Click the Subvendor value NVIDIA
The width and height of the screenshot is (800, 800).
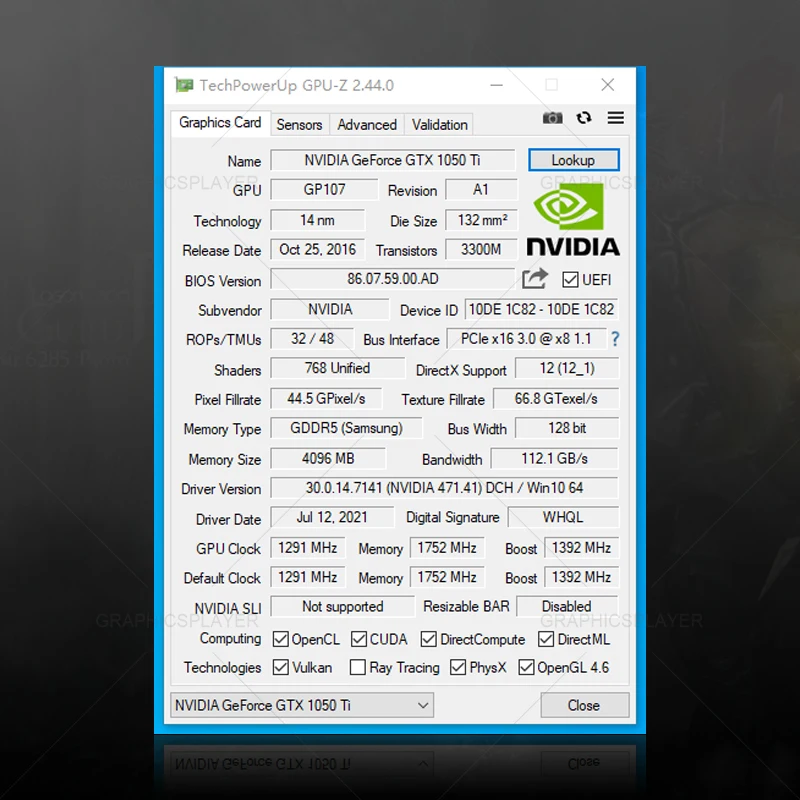click(330, 309)
